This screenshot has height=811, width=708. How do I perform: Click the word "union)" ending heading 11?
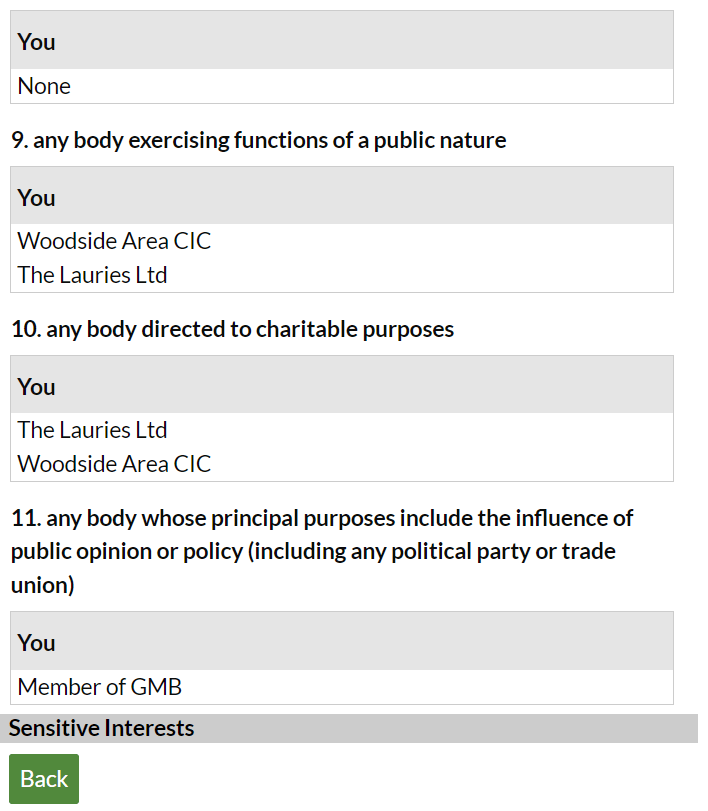pyautogui.click(x=43, y=585)
